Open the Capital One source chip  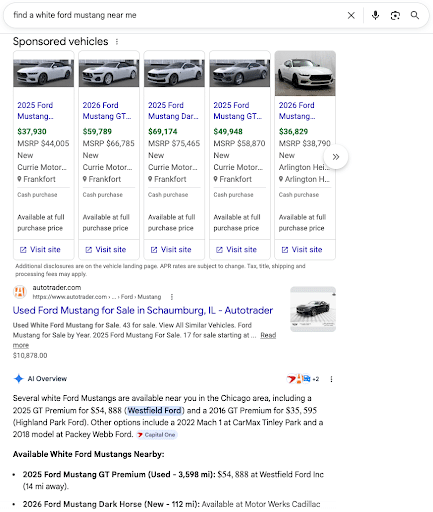[x=156, y=435]
